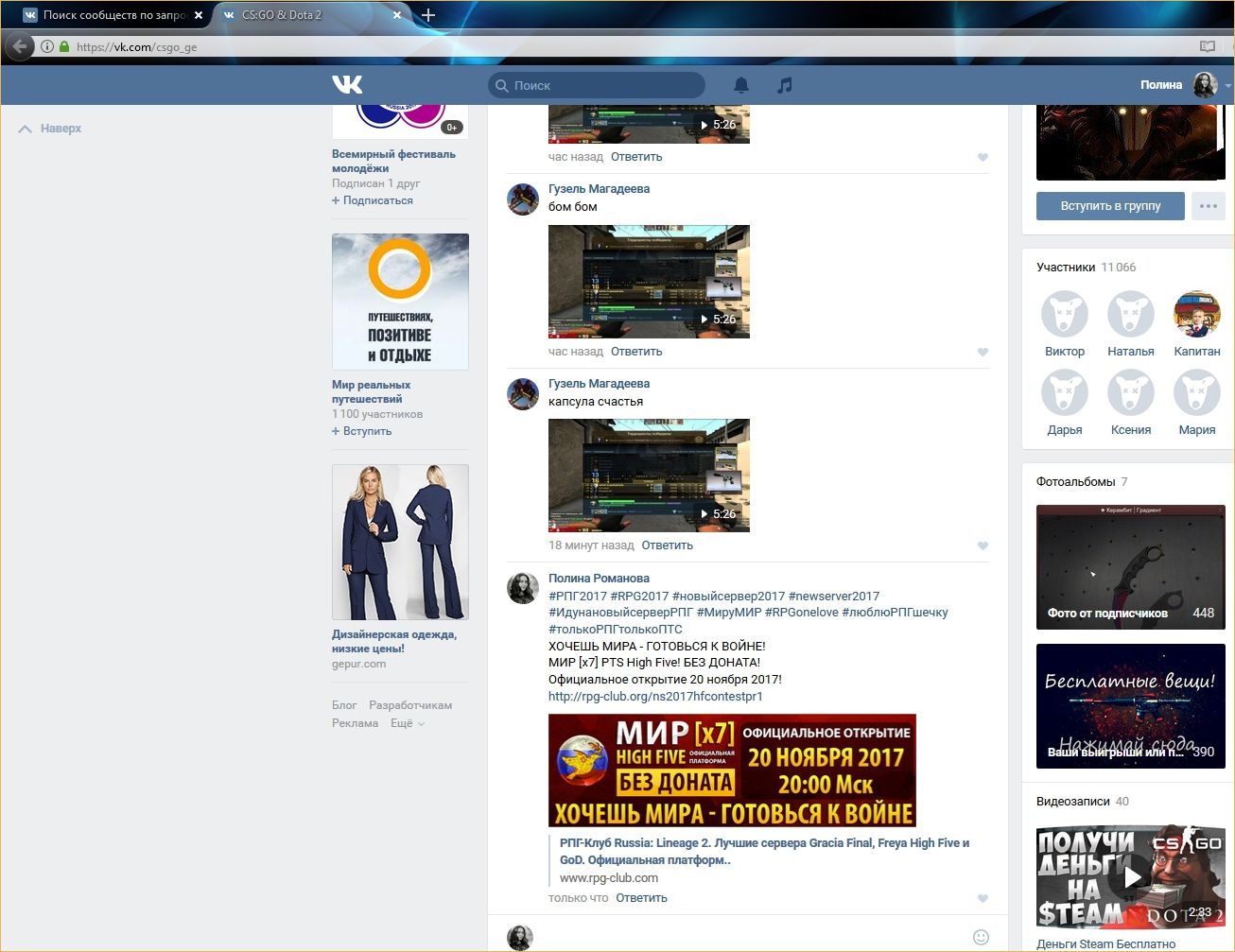Image resolution: width=1235 pixels, height=952 pixels.
Task: Open a new browser tab
Action: [x=428, y=15]
